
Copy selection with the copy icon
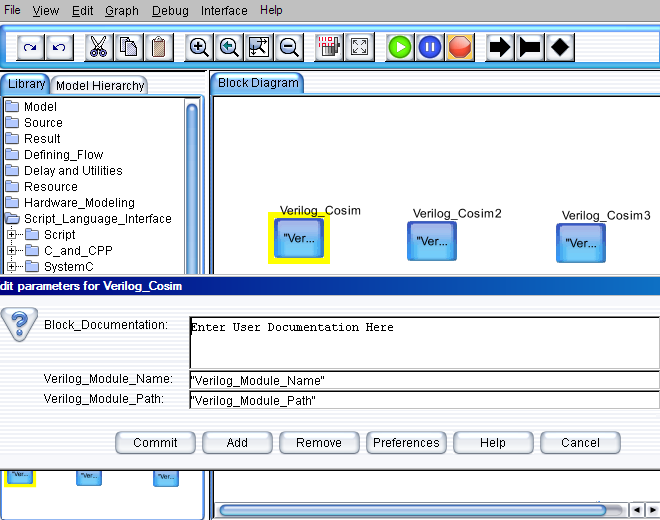point(129,47)
